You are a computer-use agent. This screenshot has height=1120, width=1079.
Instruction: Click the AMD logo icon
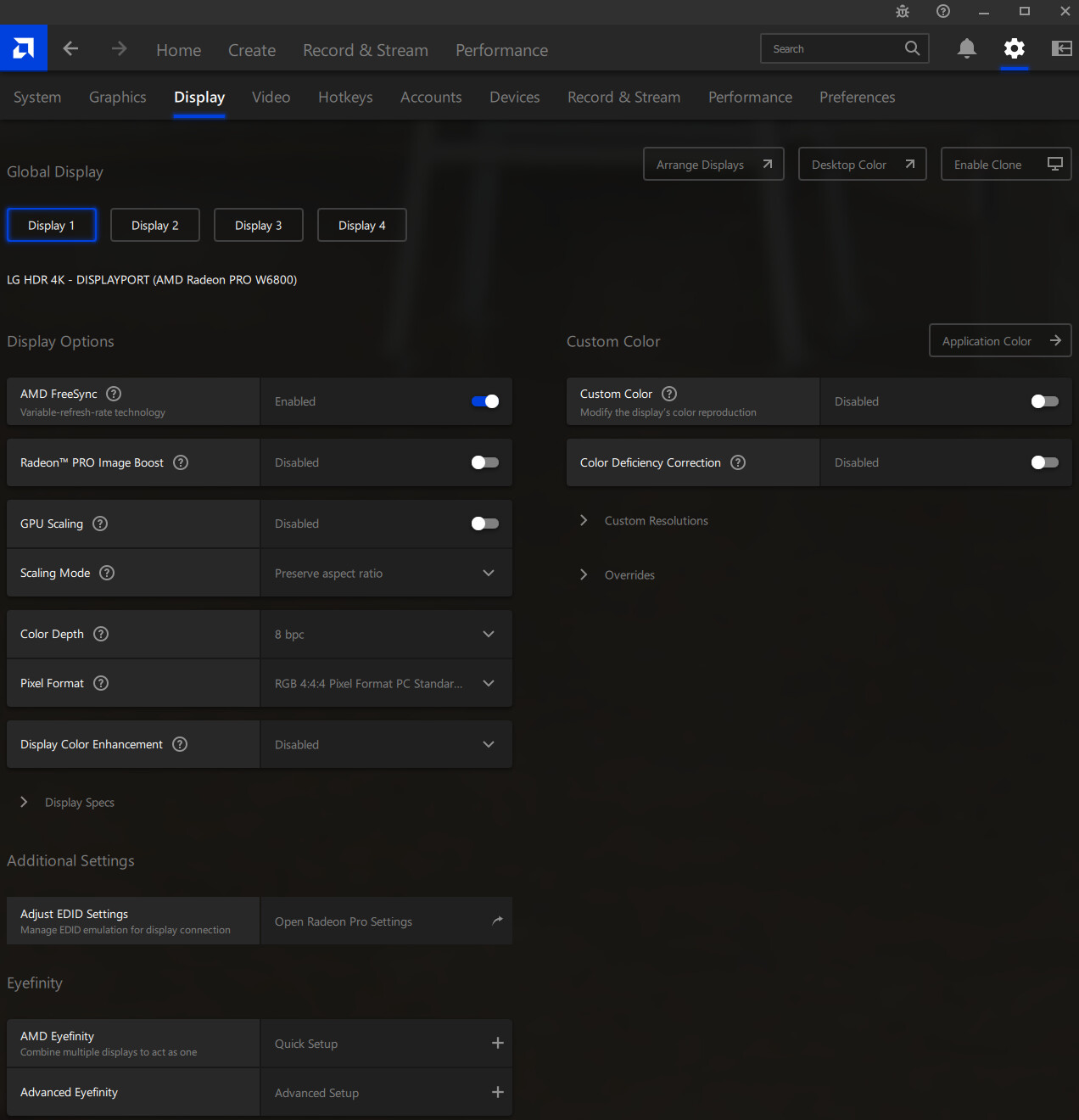(x=24, y=48)
